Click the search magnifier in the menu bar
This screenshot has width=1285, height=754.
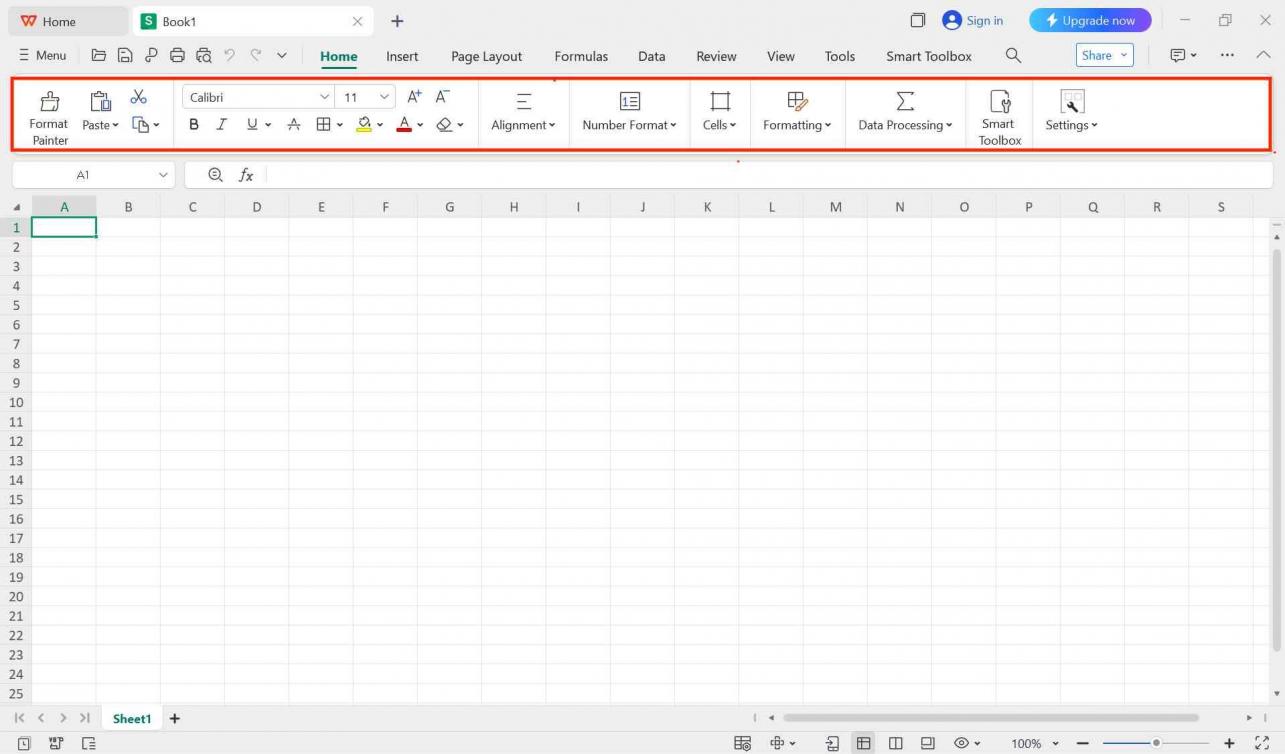coord(1013,56)
